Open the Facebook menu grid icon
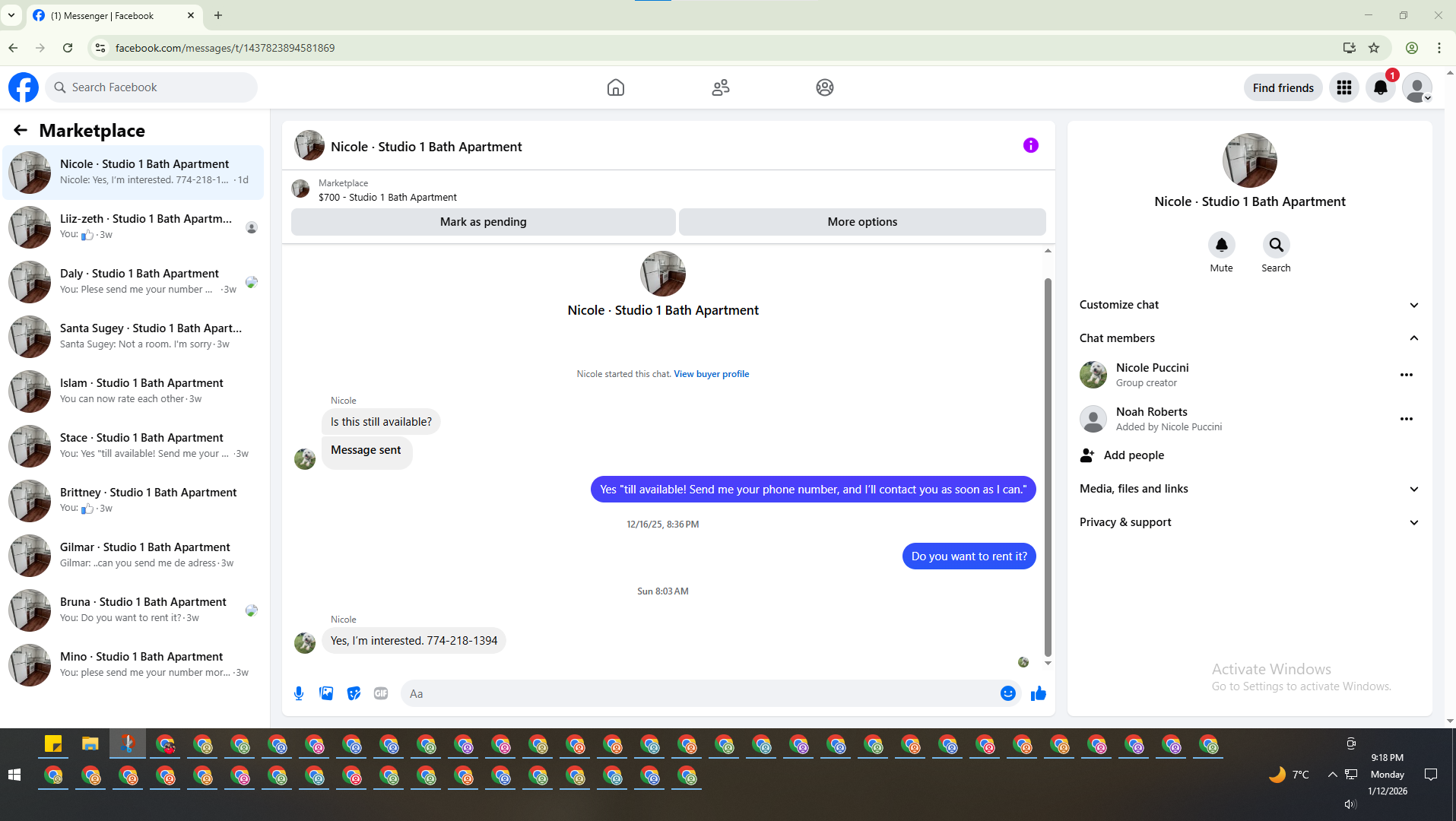 click(1344, 88)
